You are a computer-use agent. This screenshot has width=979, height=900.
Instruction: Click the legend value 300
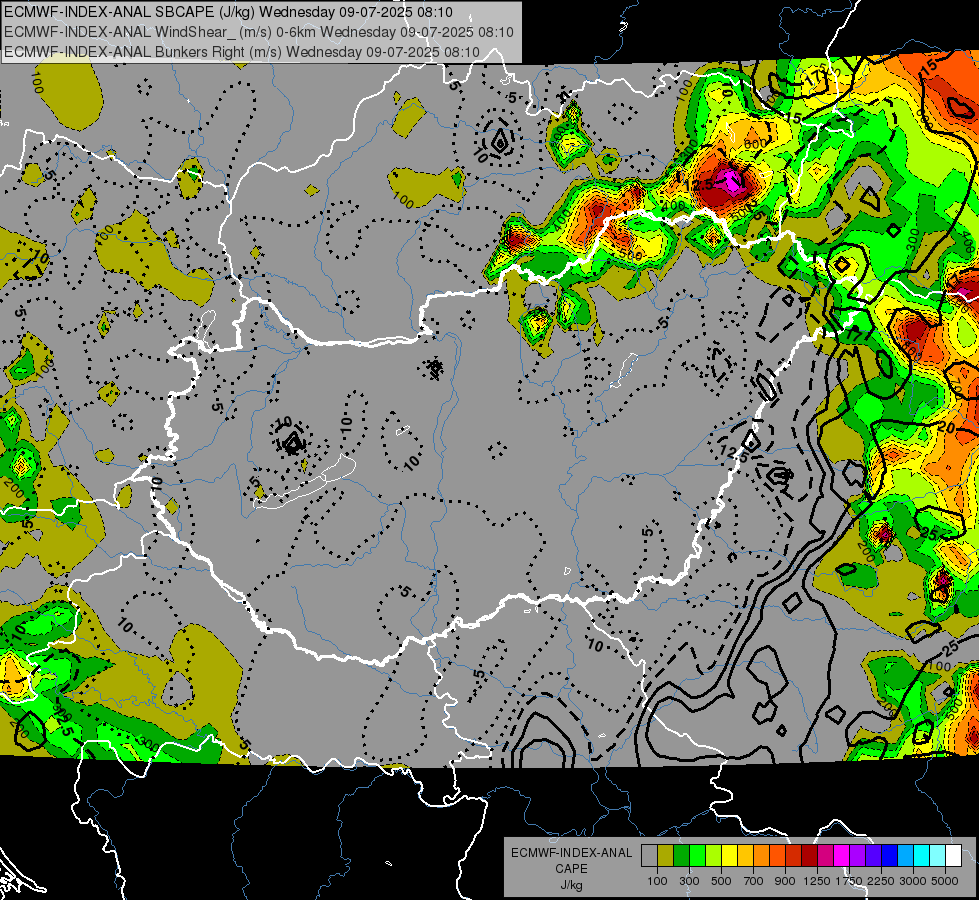coord(689,881)
